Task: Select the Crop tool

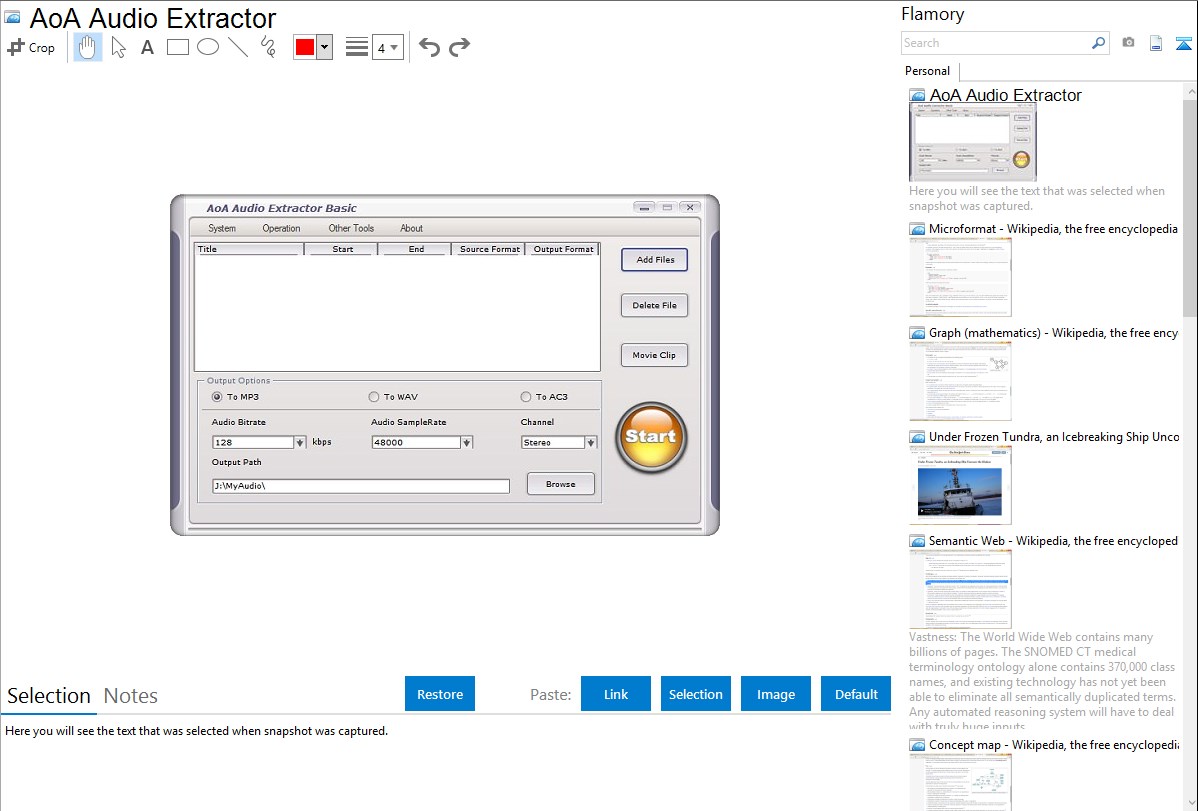Action: [31, 47]
